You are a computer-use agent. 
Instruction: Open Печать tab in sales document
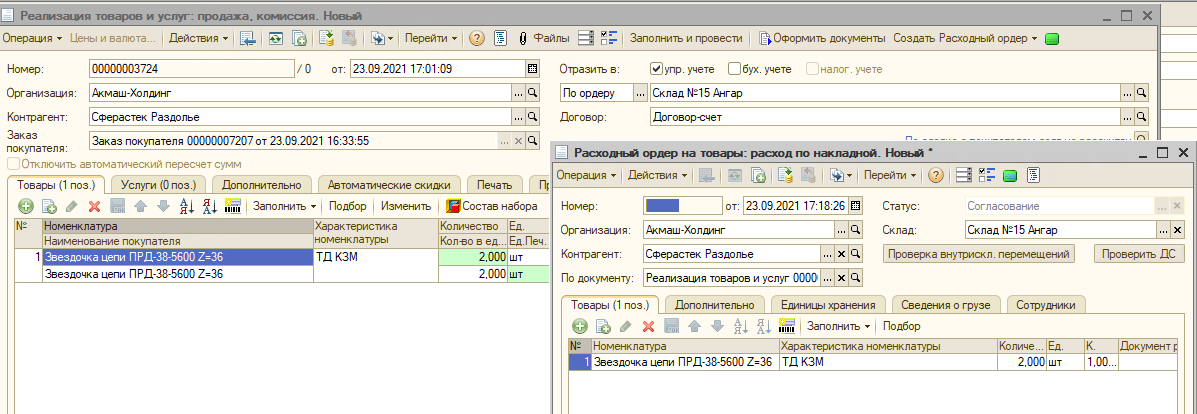point(495,184)
